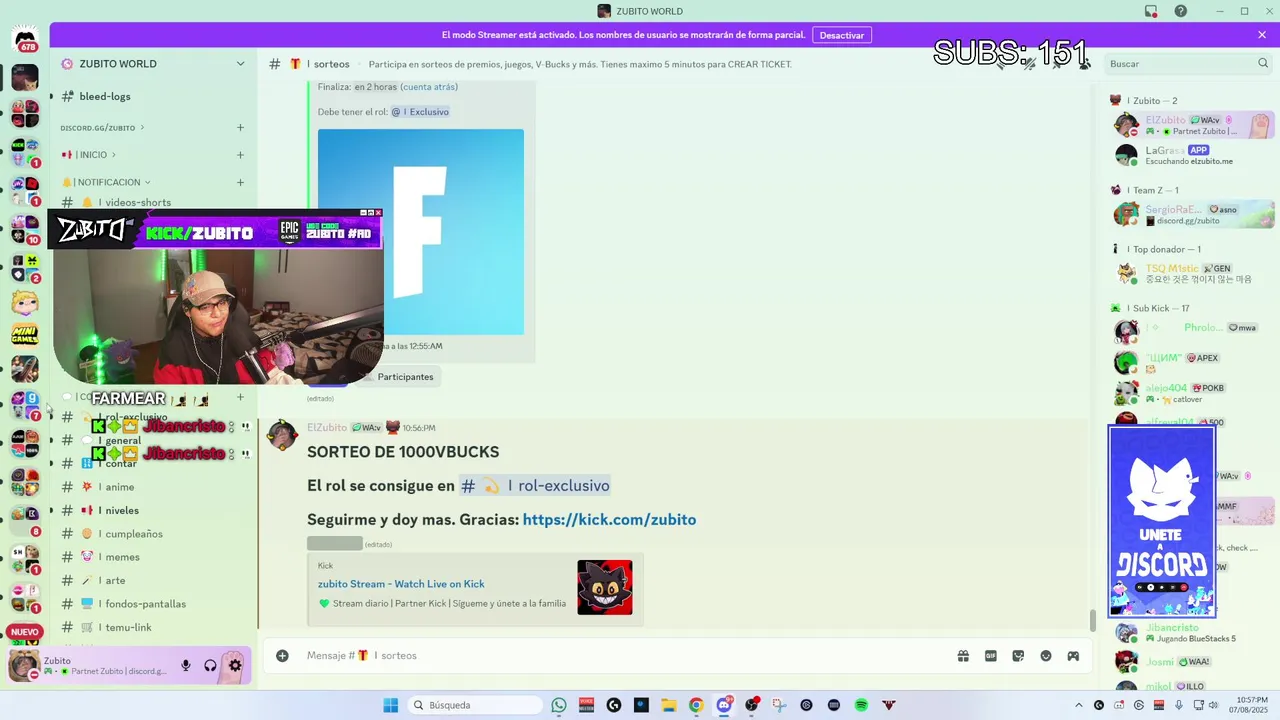1280x720 pixels.
Task: Open the GIF picker
Action: click(x=991, y=656)
